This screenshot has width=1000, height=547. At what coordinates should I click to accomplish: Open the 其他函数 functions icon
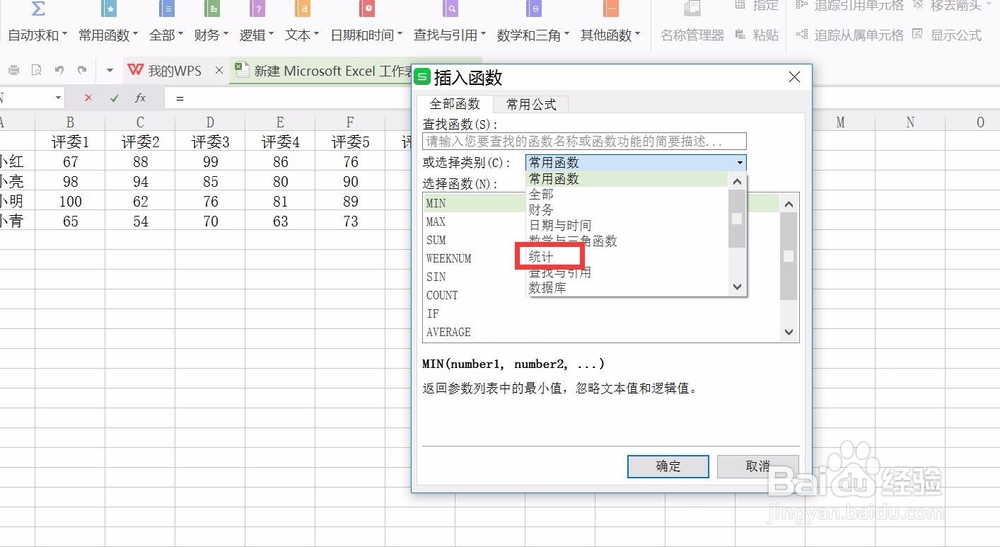point(611,8)
